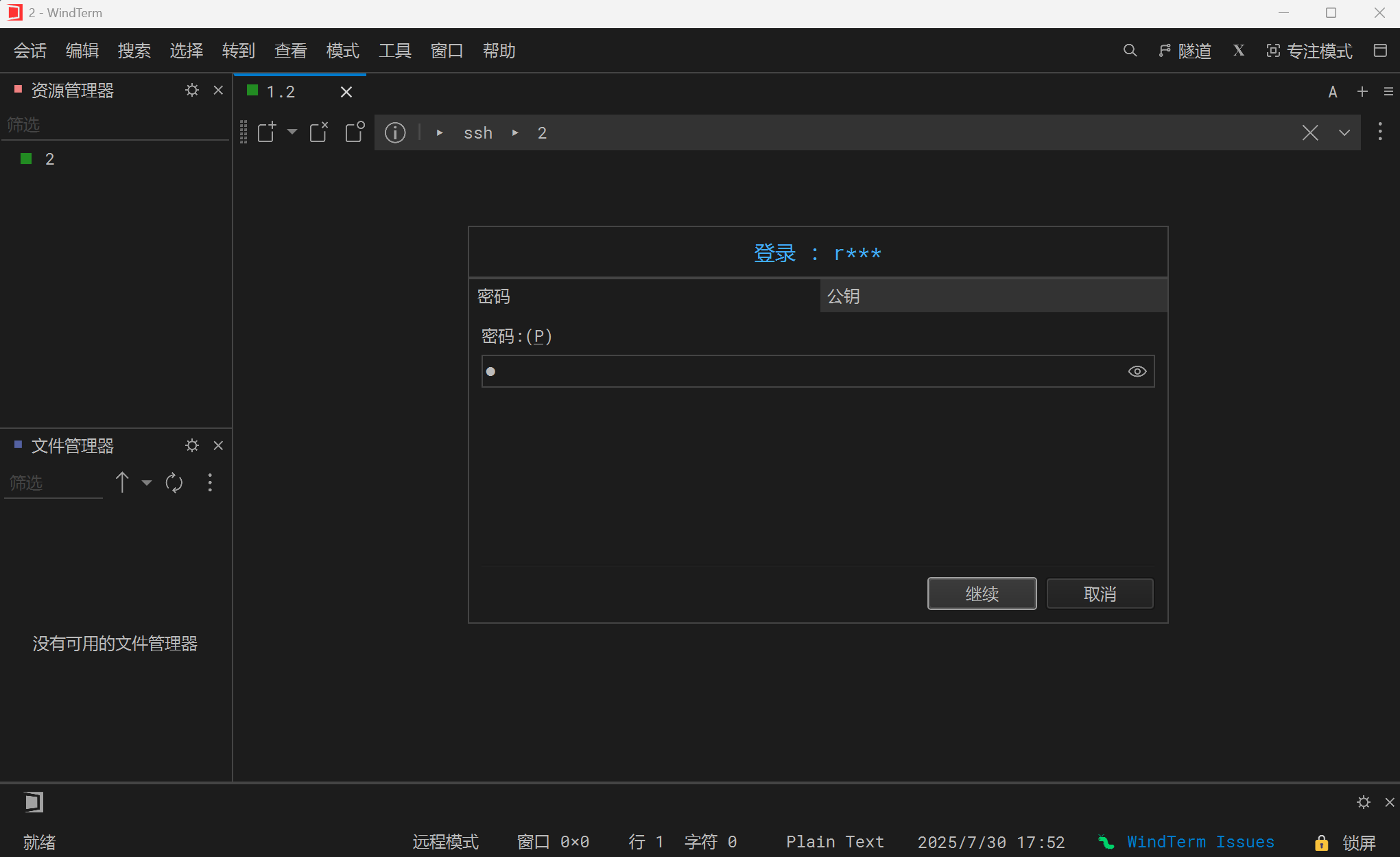Click the close-session icon in the quick bar

pos(318,132)
